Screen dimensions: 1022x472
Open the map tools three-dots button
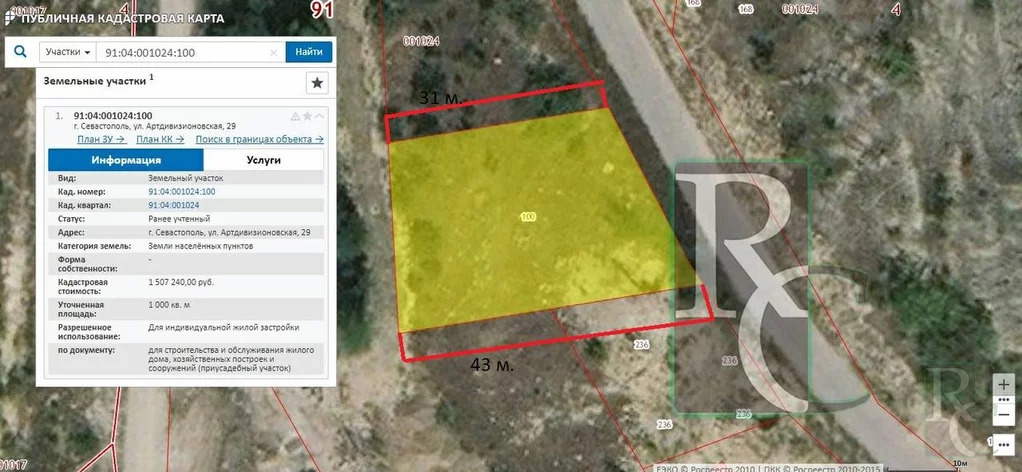pos(1005,442)
